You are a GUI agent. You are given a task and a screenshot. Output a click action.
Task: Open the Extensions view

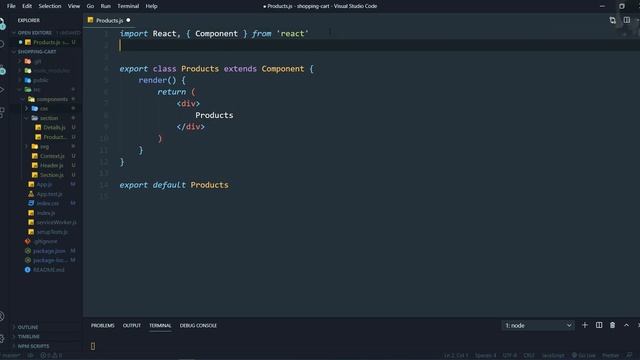[2, 112]
